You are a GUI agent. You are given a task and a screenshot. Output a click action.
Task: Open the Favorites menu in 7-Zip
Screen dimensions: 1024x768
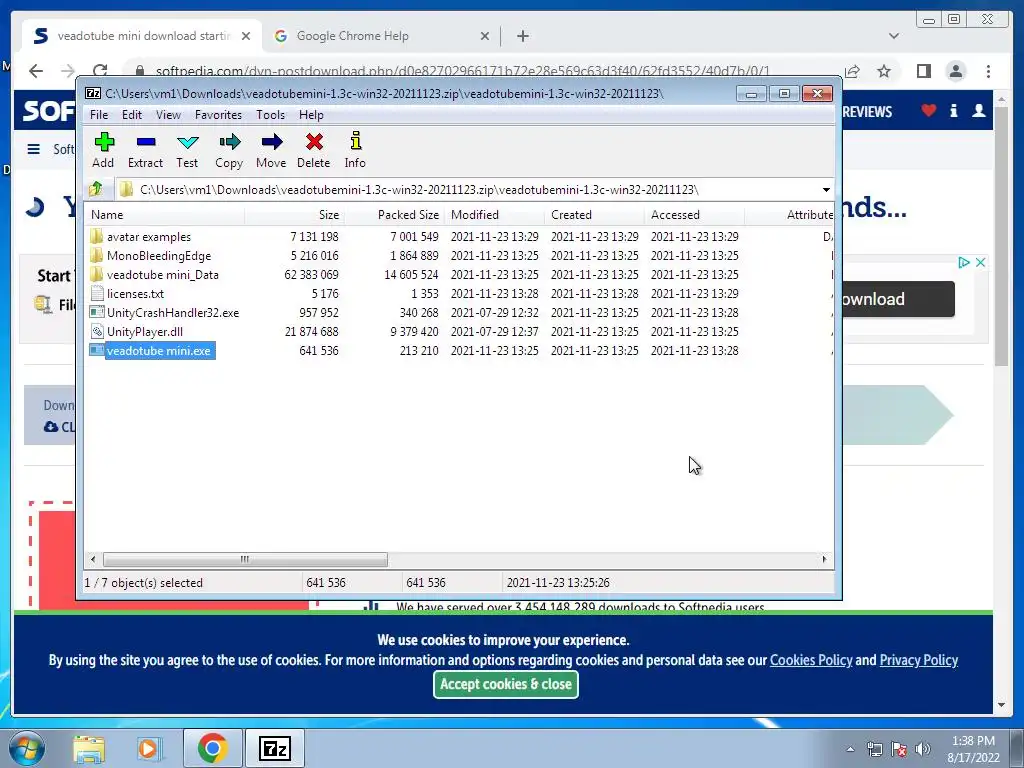(218, 115)
